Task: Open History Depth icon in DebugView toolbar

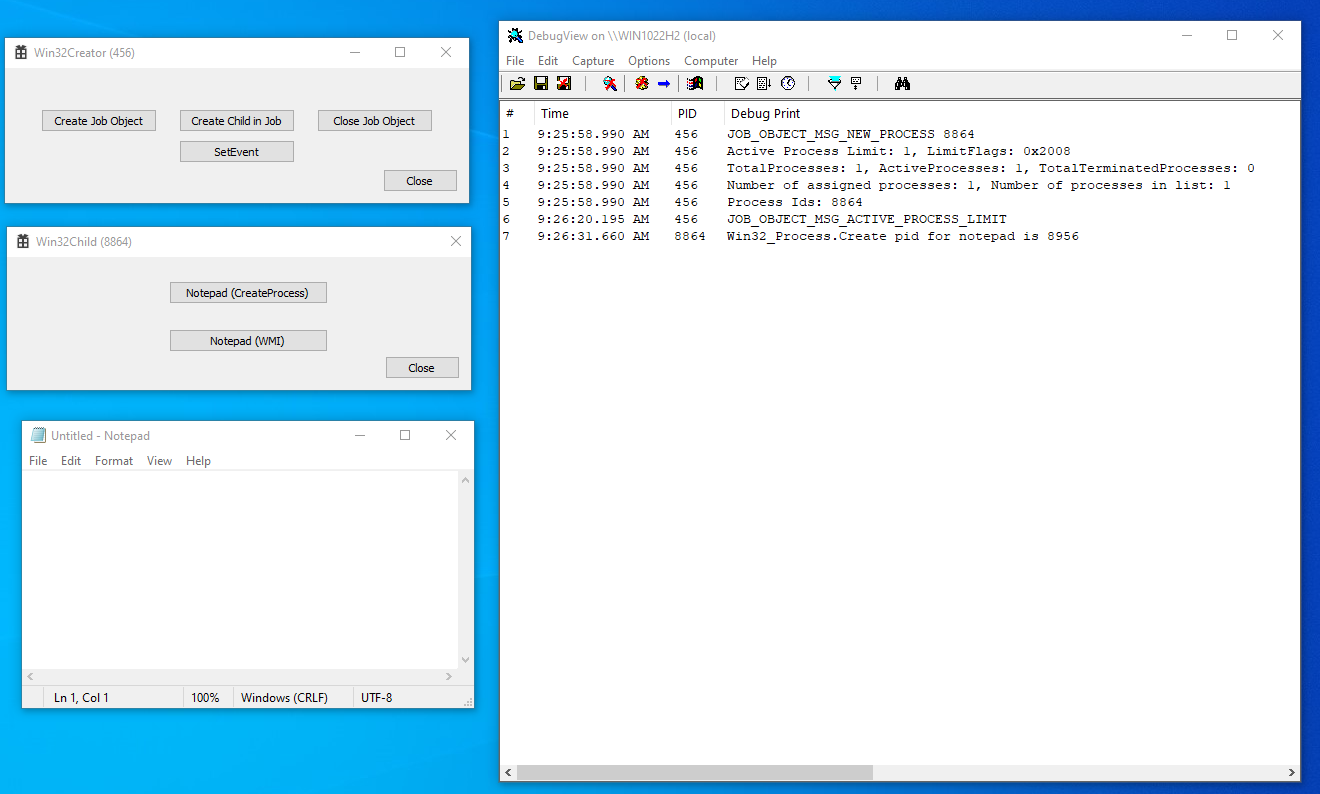Action: pyautogui.click(x=856, y=84)
